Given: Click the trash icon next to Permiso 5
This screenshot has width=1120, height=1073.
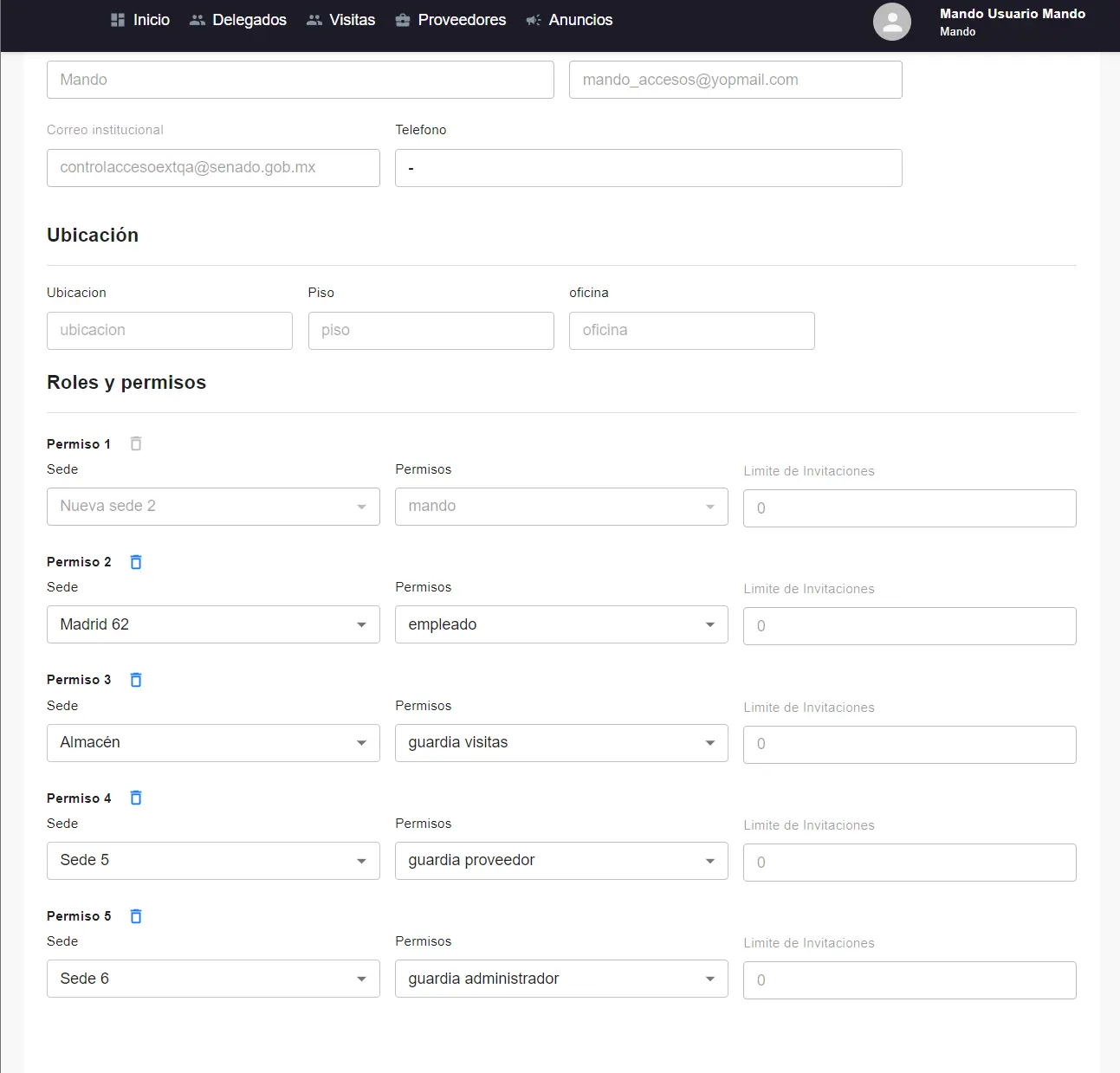Looking at the screenshot, I should point(136,916).
